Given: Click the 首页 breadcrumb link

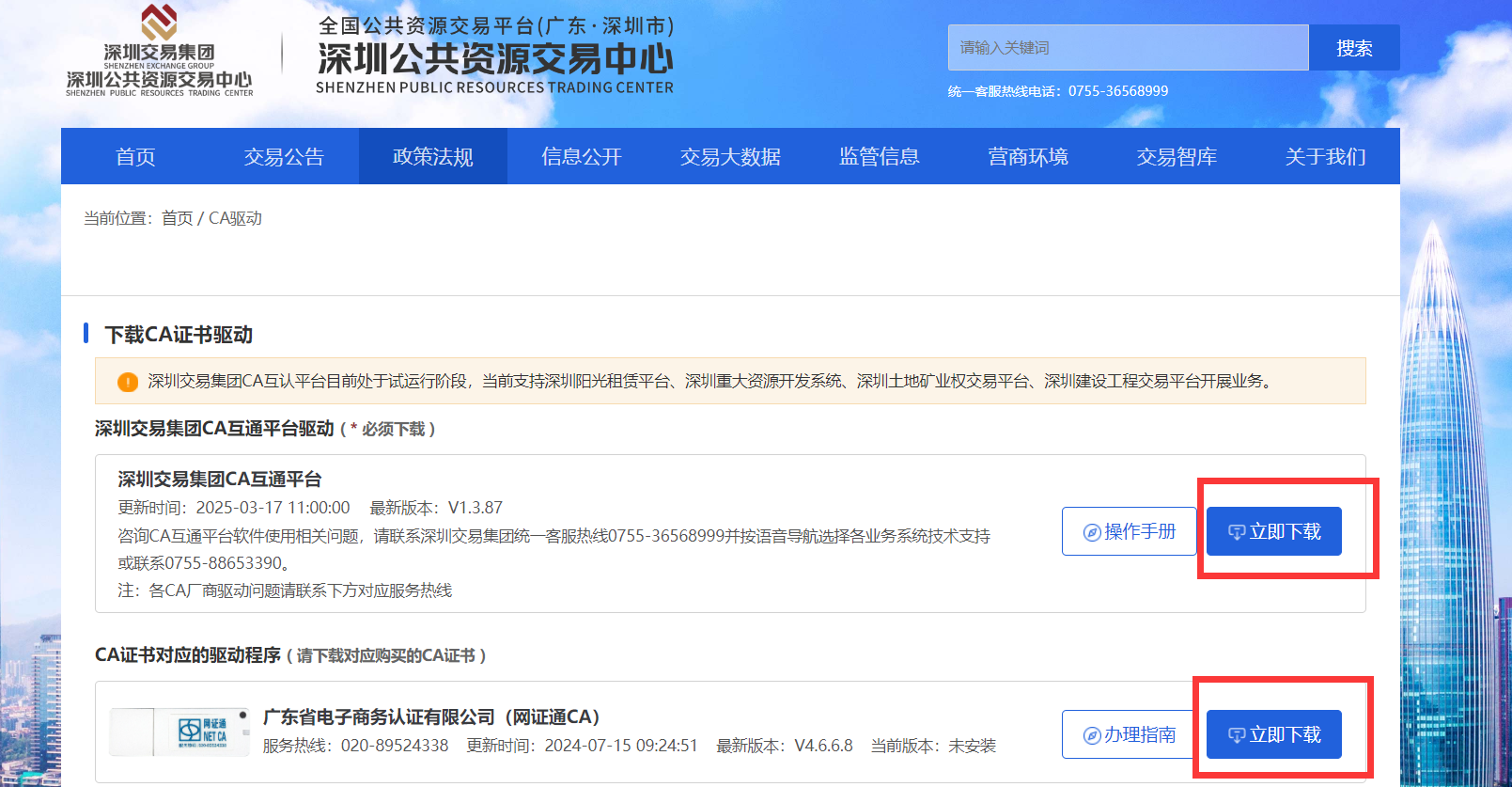Looking at the screenshot, I should pyautogui.click(x=177, y=218).
